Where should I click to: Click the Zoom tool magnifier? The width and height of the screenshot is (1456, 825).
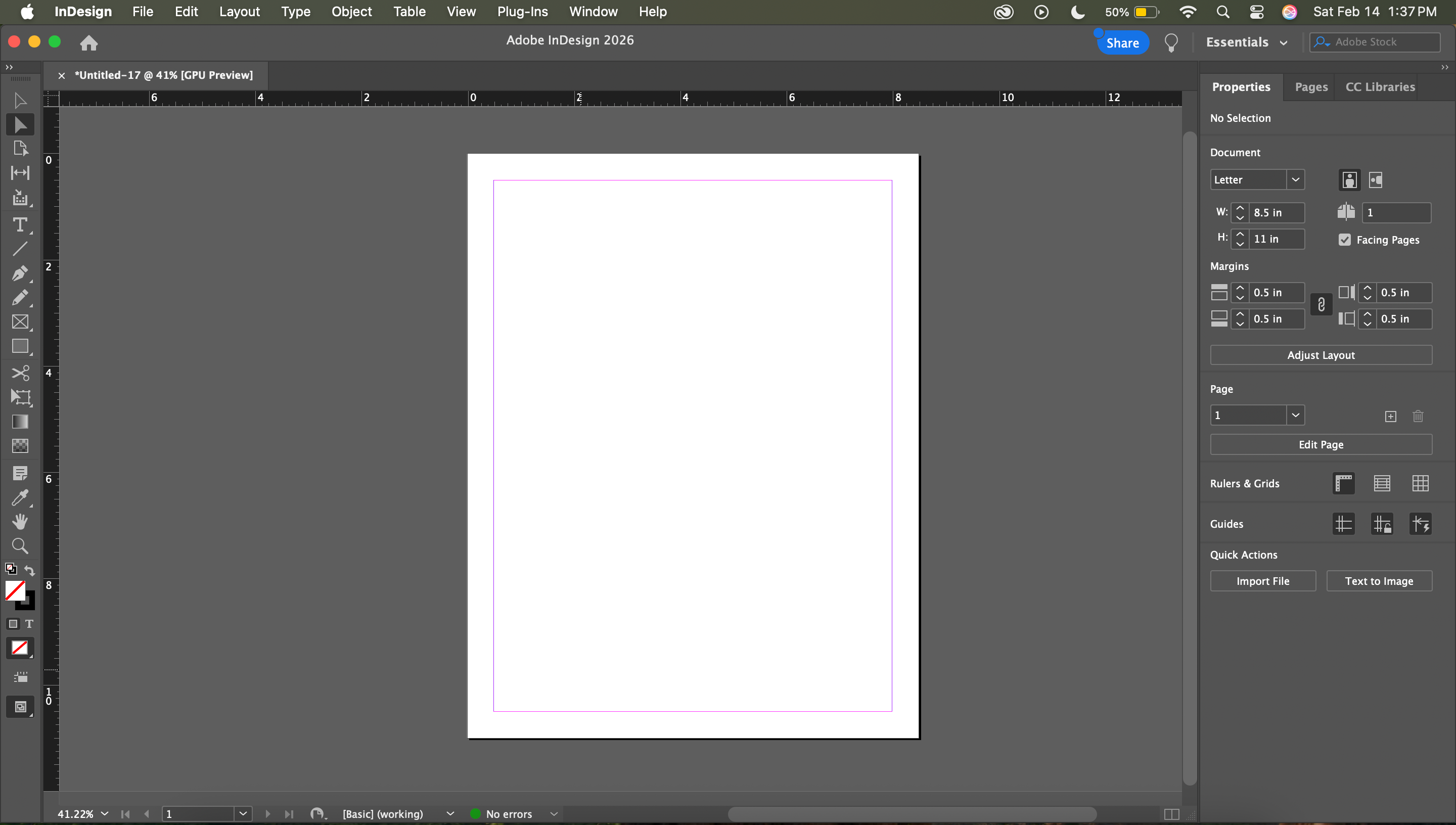click(x=20, y=545)
